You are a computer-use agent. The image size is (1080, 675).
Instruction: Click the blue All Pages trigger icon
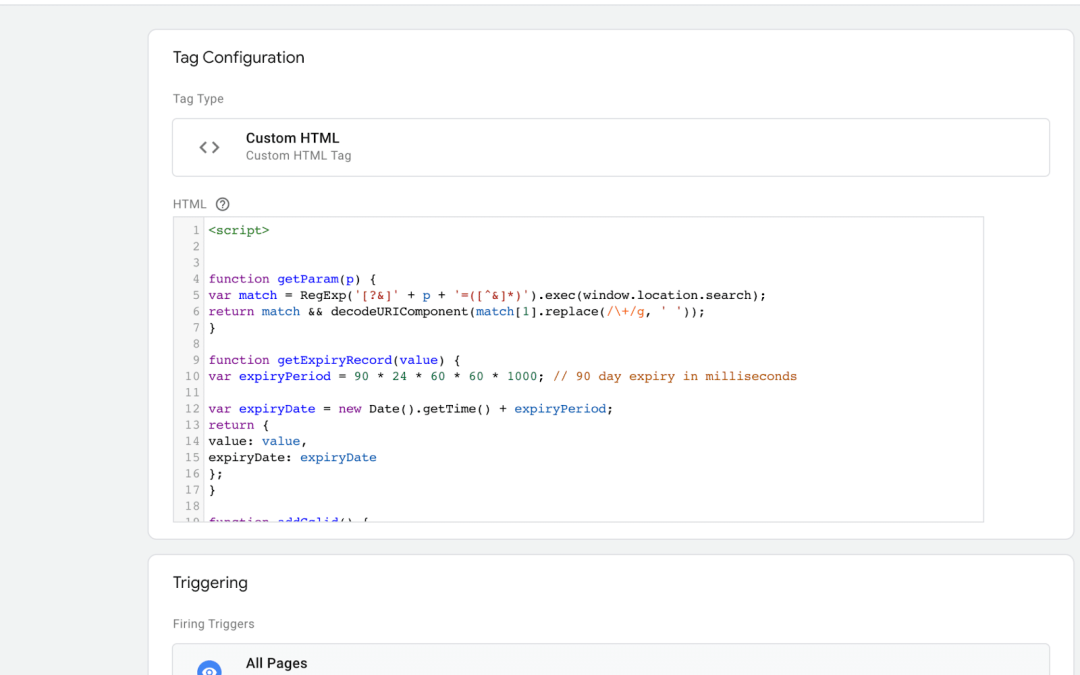[x=209, y=667]
